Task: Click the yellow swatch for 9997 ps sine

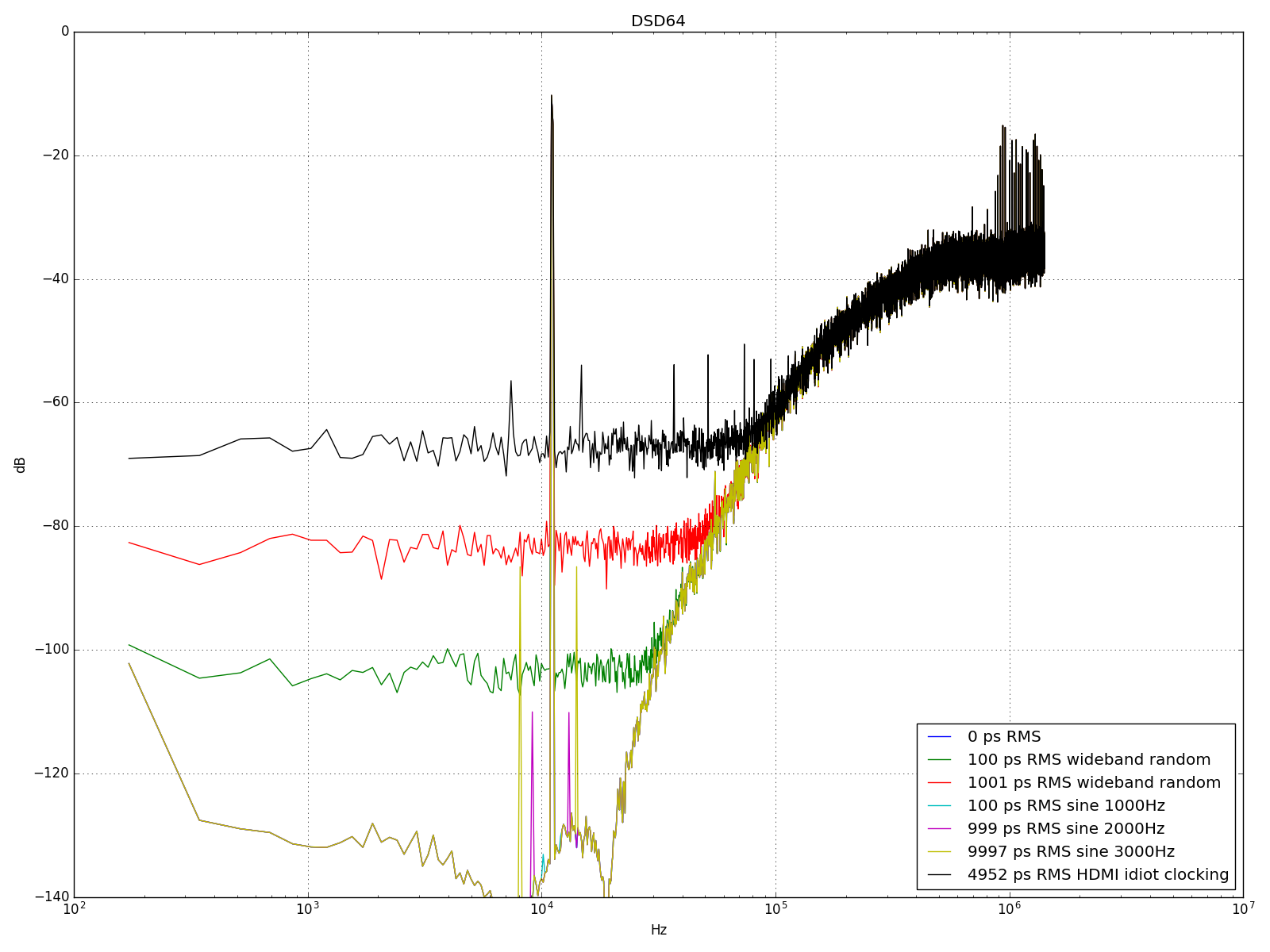Action: [939, 852]
